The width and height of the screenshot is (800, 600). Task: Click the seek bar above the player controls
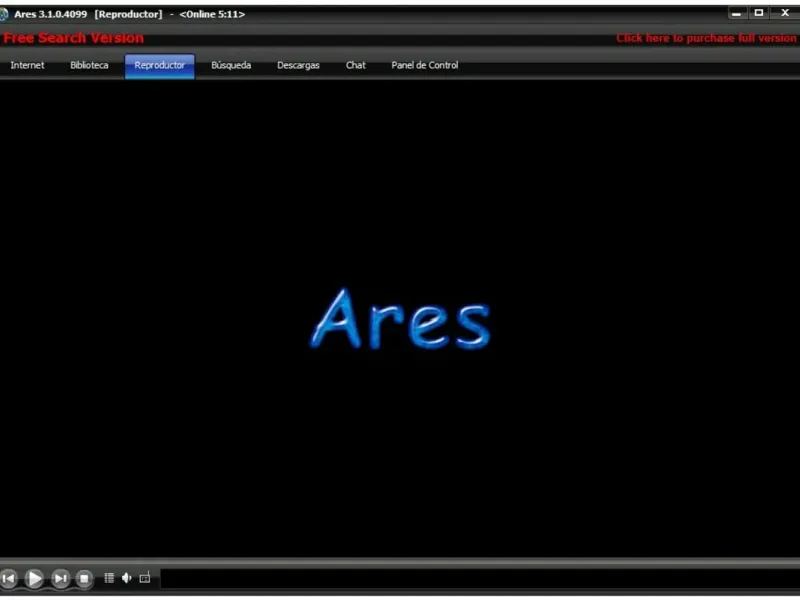[400, 562]
